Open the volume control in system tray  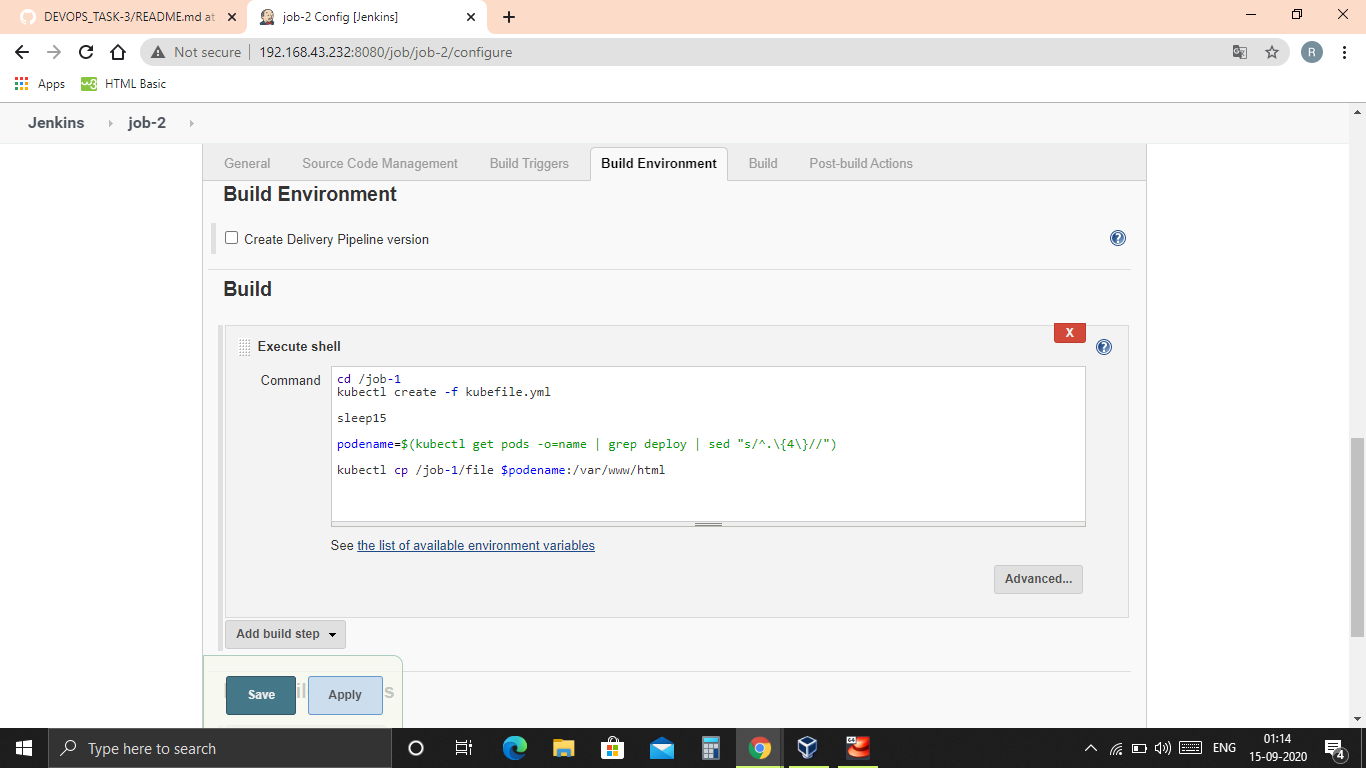coord(1162,748)
